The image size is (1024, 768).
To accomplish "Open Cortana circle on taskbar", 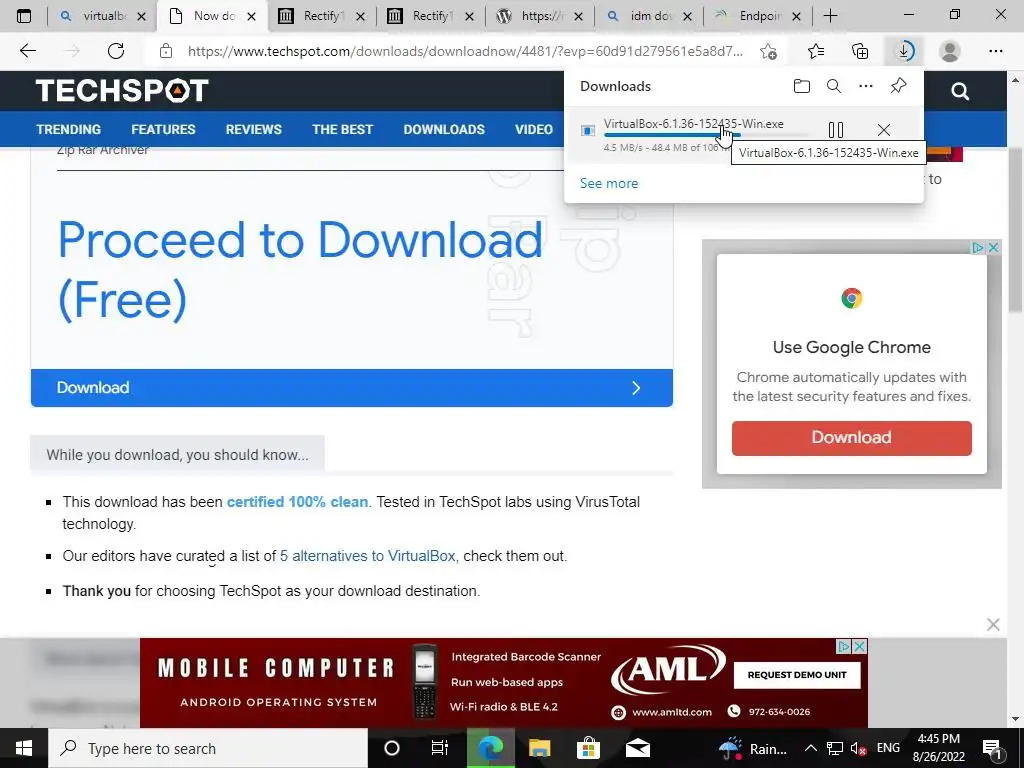I will click(392, 748).
